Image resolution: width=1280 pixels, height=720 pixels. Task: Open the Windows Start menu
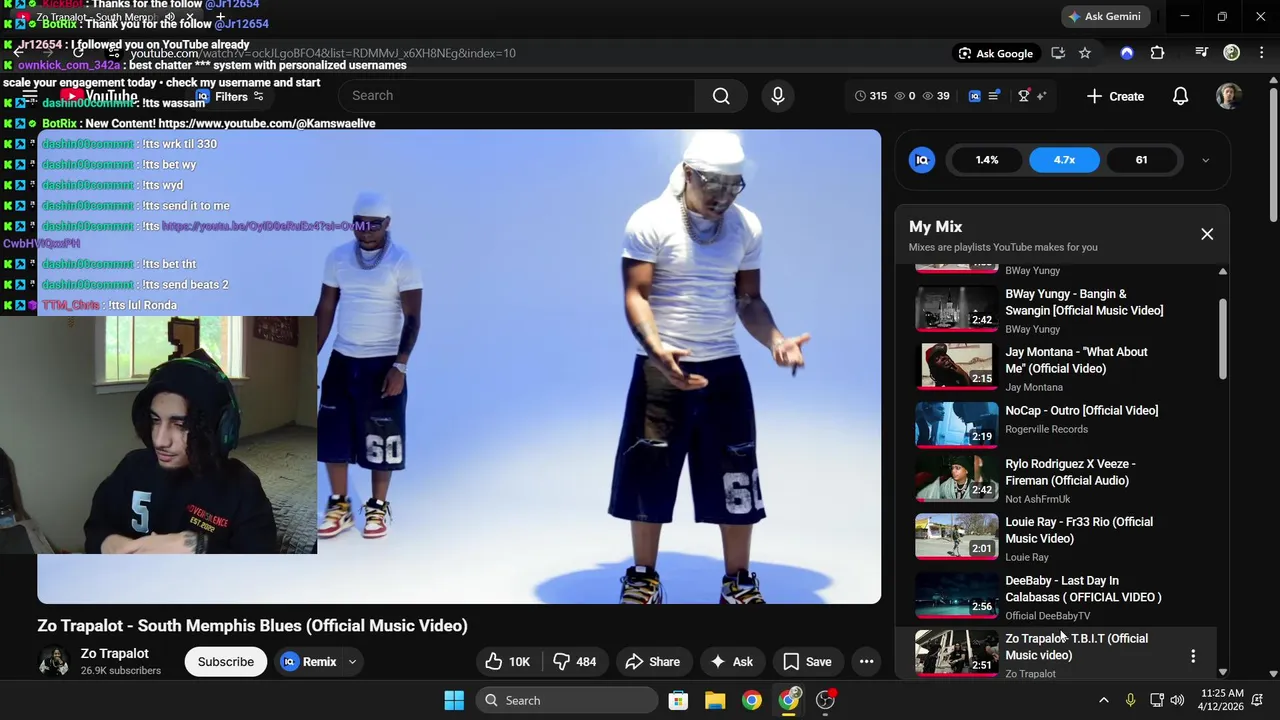pyautogui.click(x=454, y=700)
